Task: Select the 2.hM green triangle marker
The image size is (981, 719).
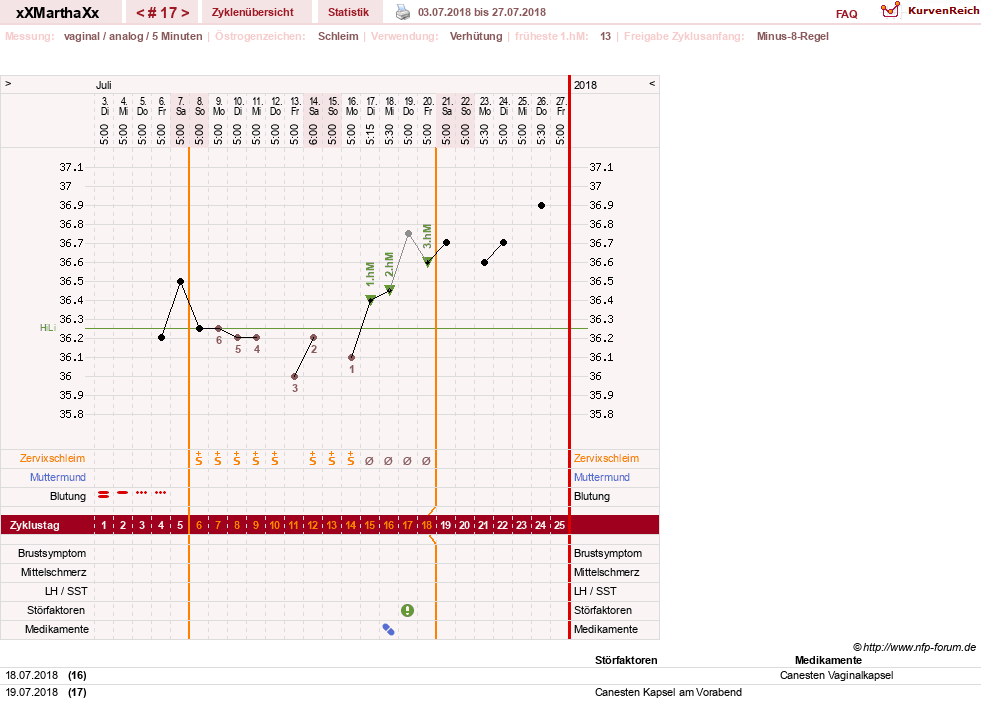Action: coord(389,290)
